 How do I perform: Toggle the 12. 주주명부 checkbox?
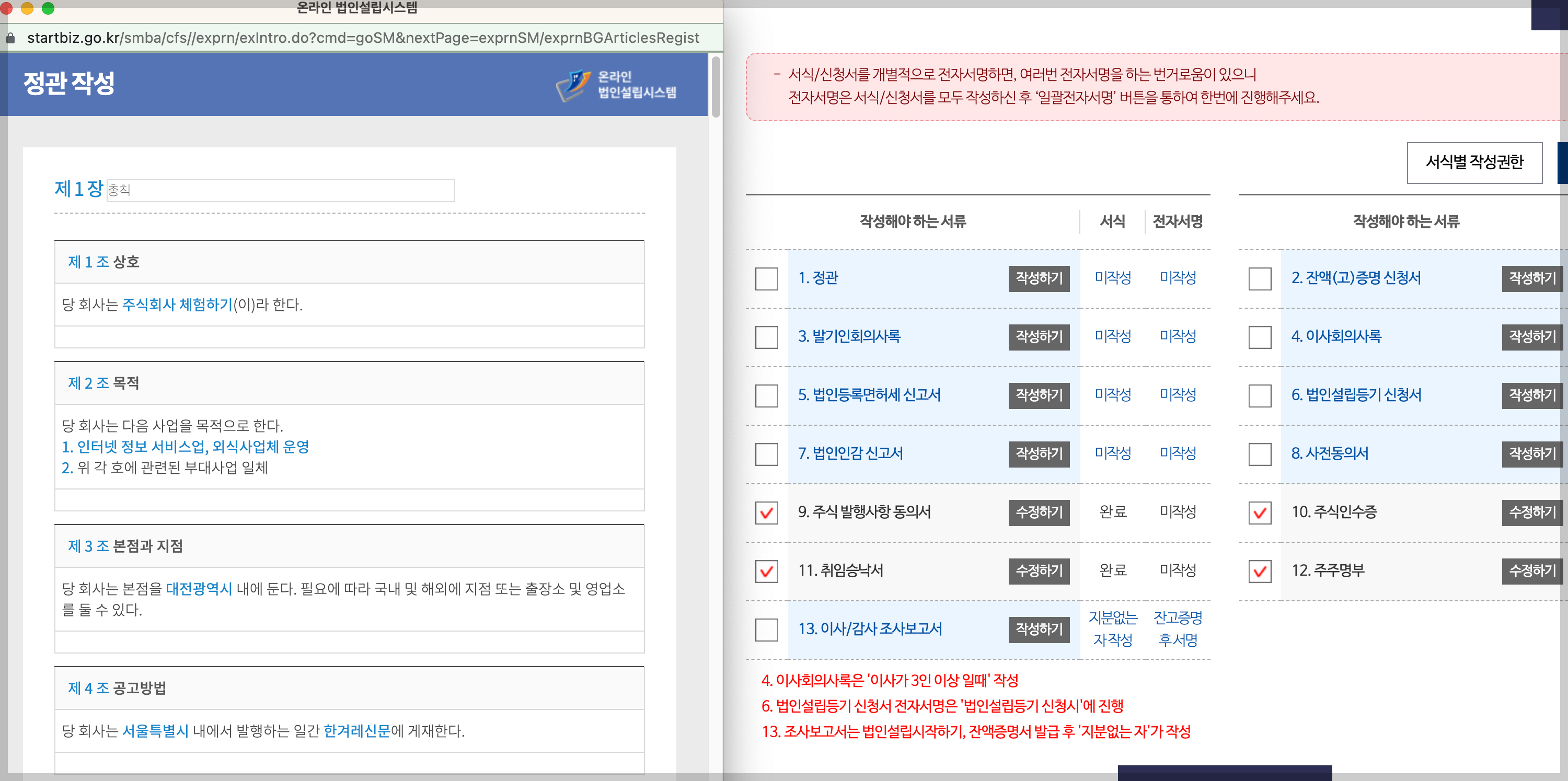1260,571
